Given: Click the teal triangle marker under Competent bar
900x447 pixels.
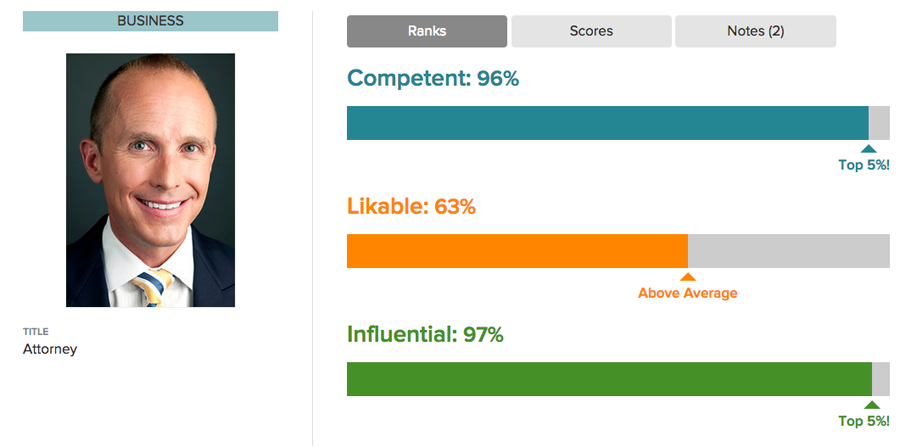Looking at the screenshot, I should click(x=869, y=149).
